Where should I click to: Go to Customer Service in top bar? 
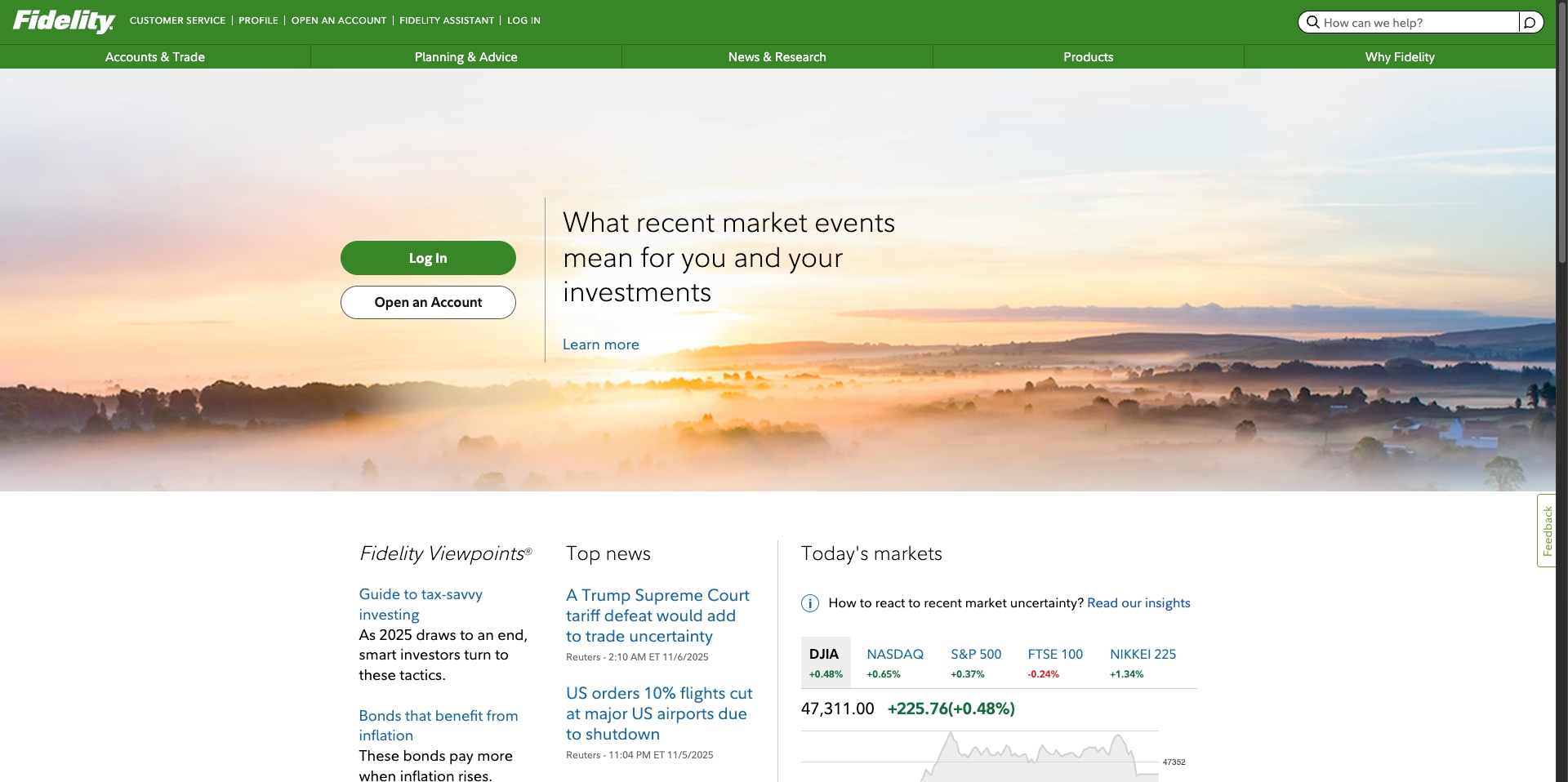(177, 20)
